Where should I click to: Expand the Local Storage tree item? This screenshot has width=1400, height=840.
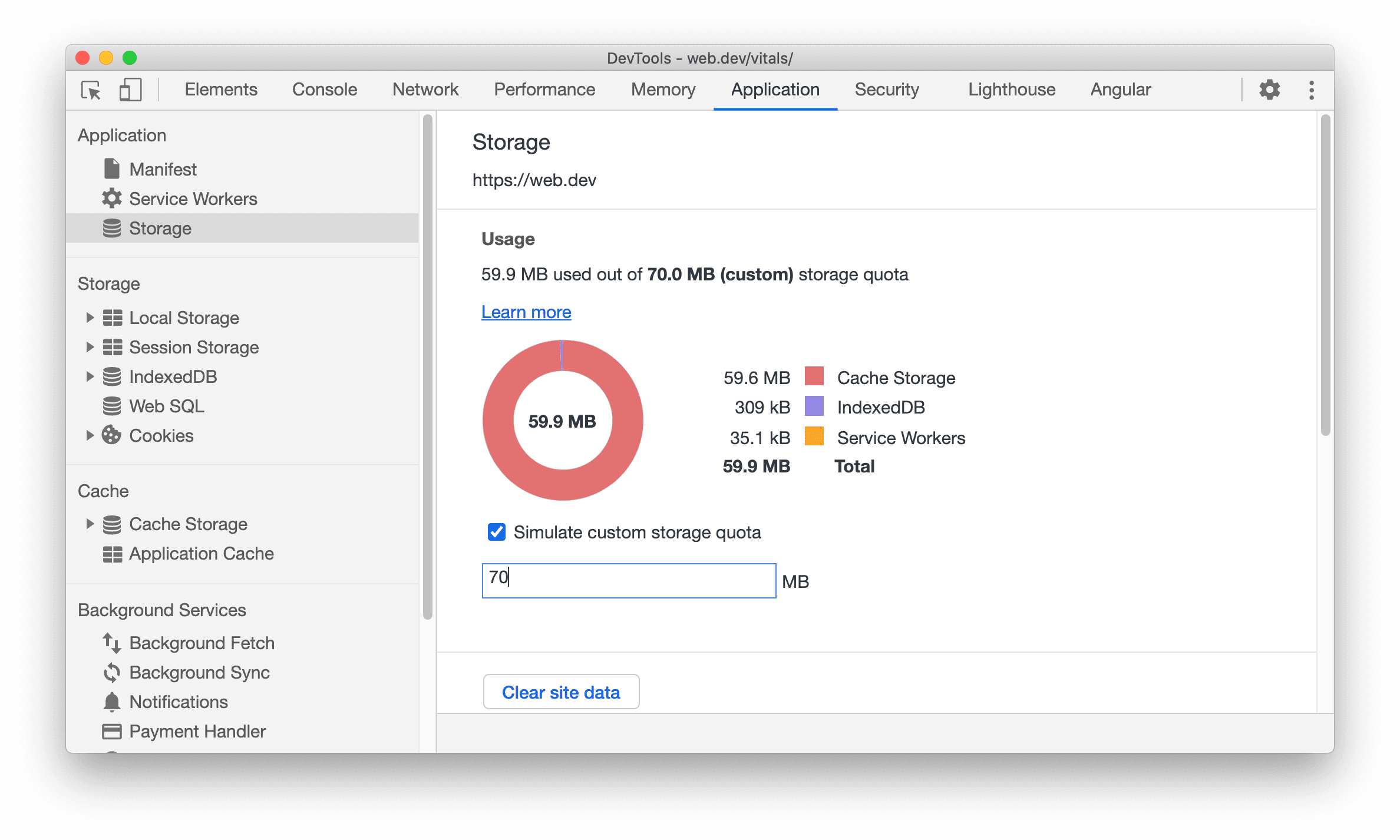tap(89, 318)
